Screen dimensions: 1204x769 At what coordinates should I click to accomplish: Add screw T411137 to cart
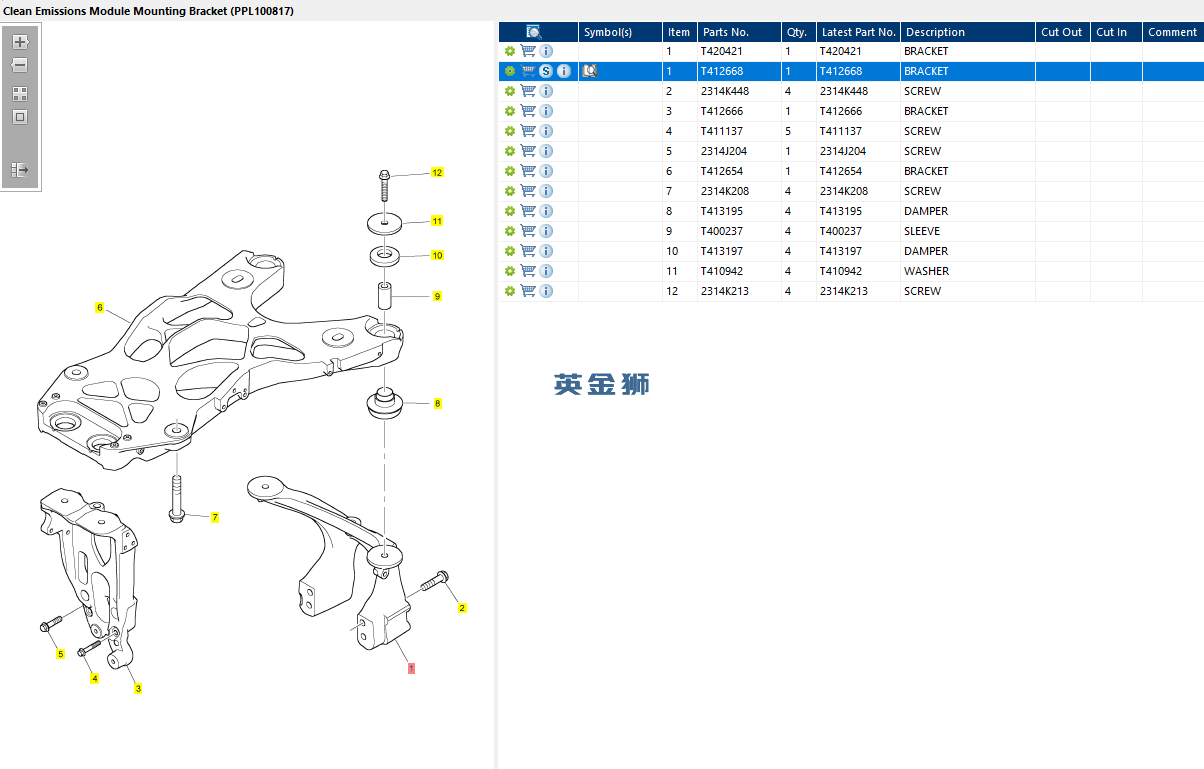pos(528,131)
